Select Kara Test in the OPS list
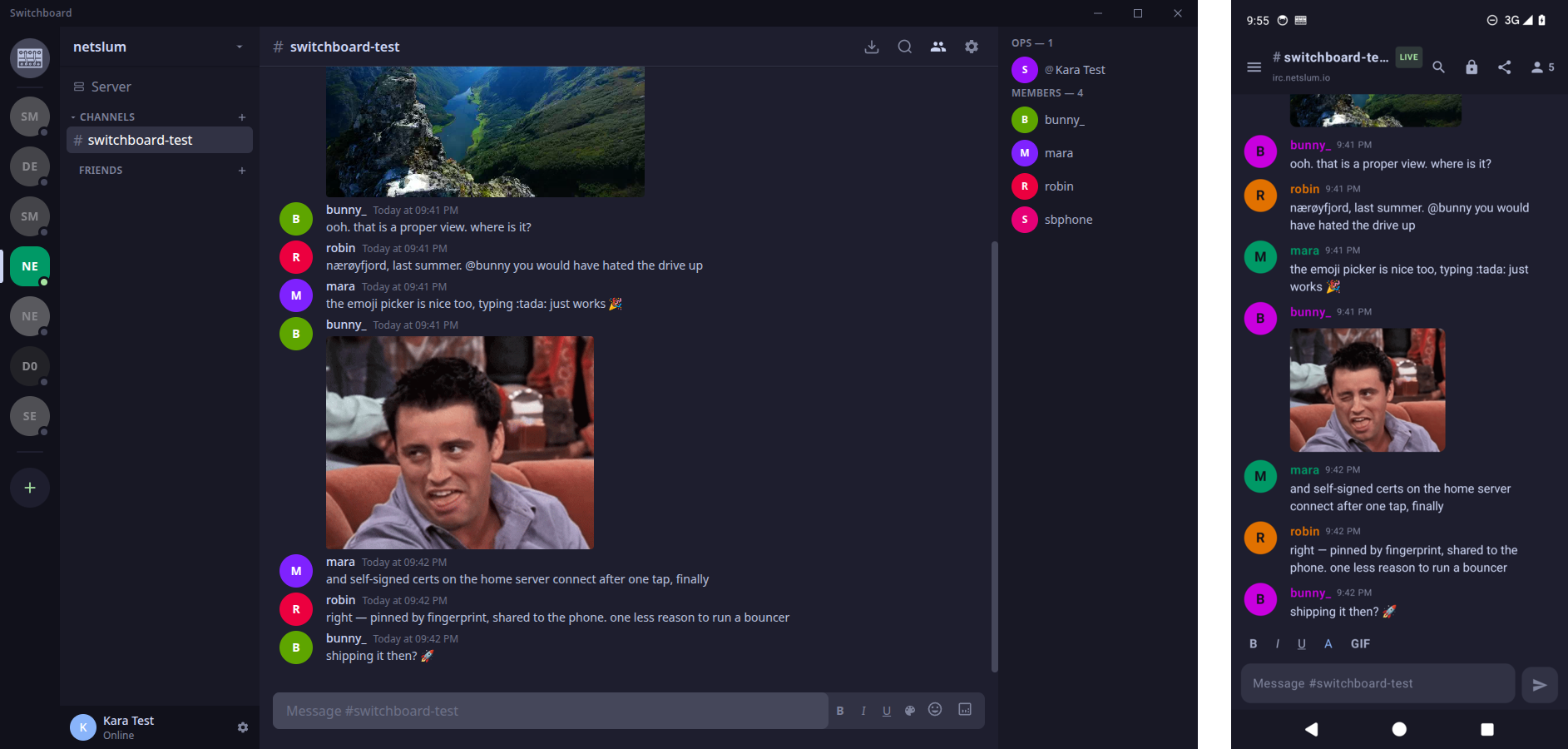 coord(1098,70)
